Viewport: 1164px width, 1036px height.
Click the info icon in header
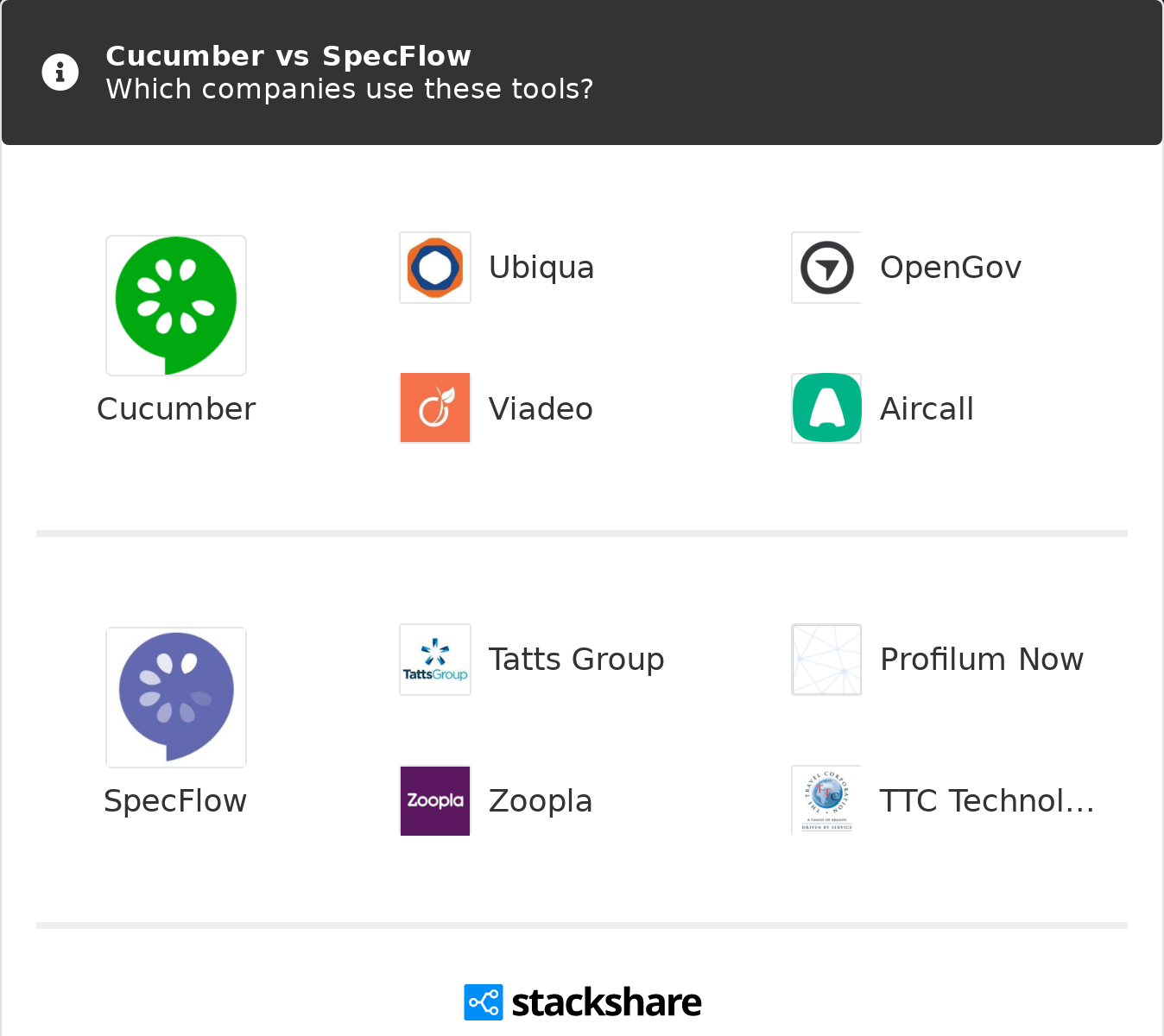60,73
